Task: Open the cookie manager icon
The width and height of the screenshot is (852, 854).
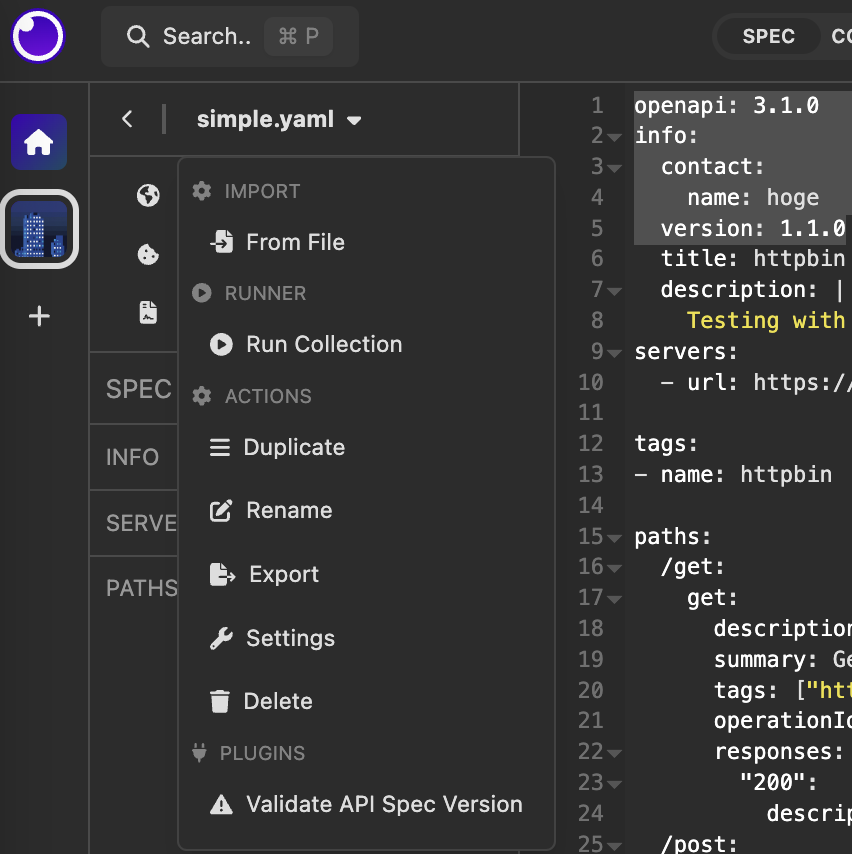Action: pos(148,254)
